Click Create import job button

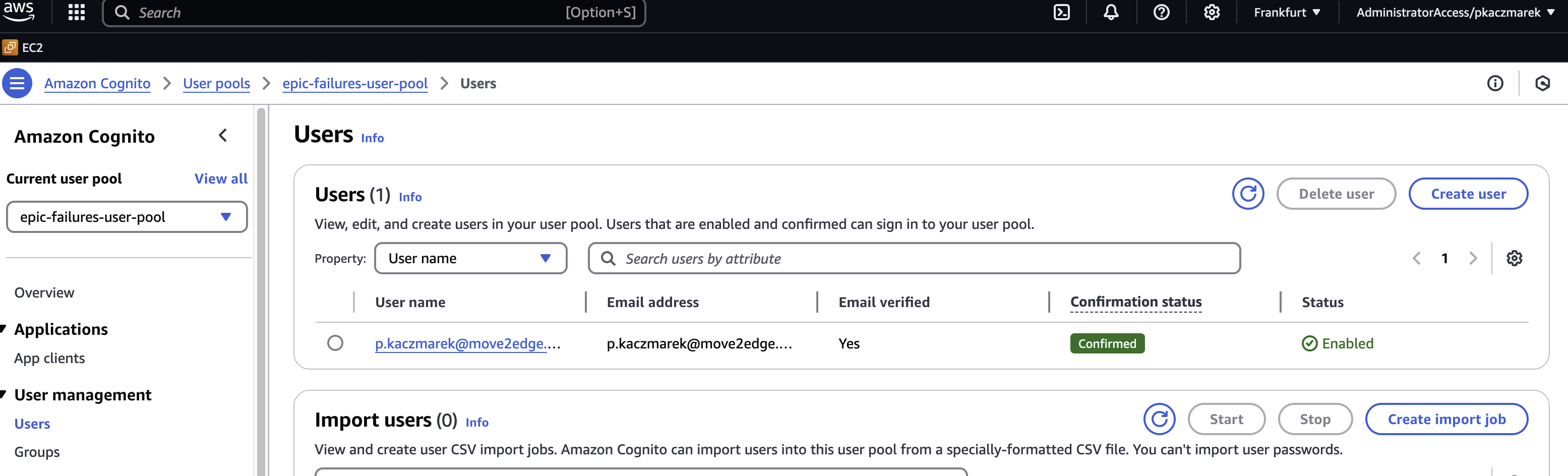point(1446,419)
